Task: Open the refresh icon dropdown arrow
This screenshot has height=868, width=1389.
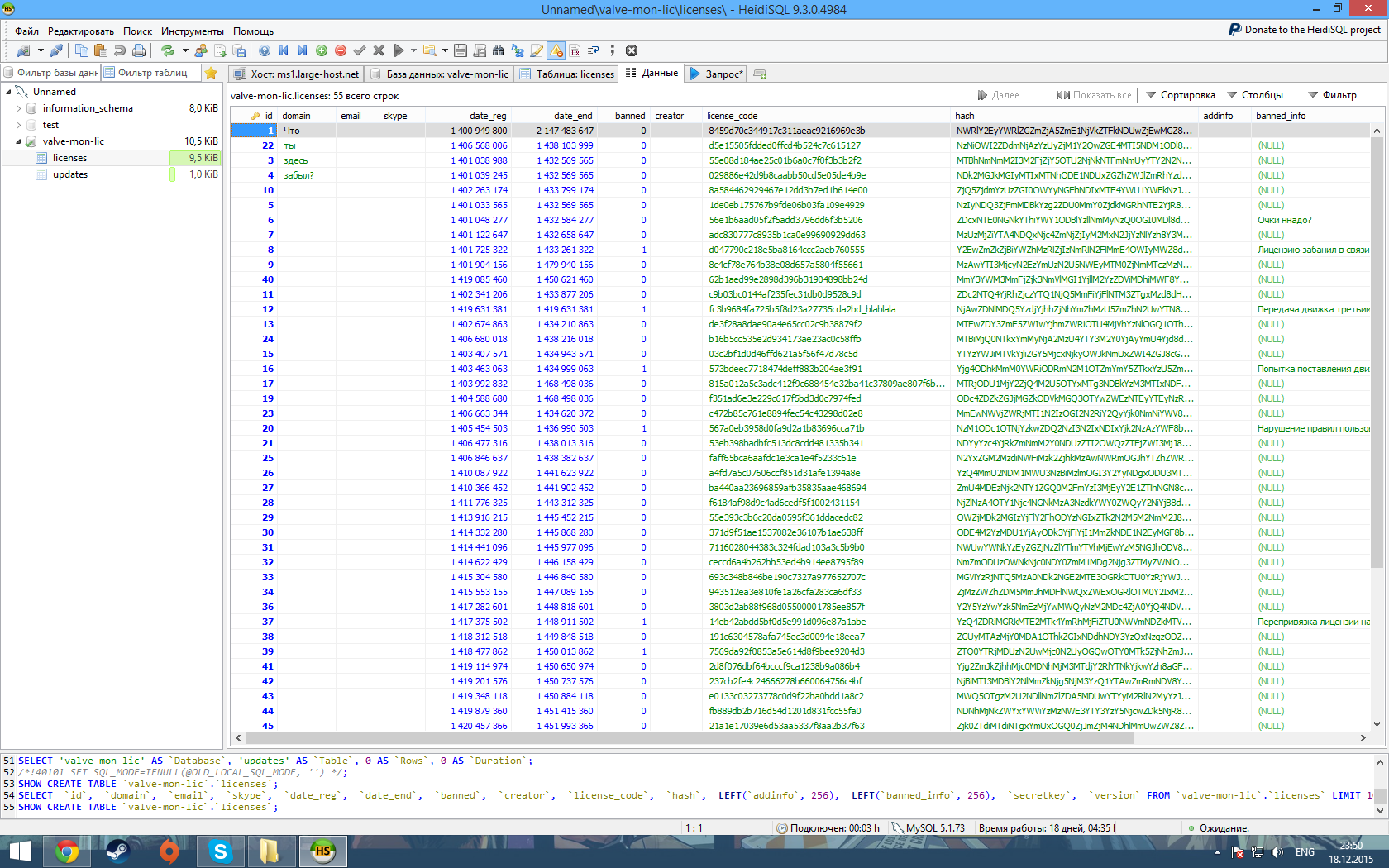Action: click(184, 50)
